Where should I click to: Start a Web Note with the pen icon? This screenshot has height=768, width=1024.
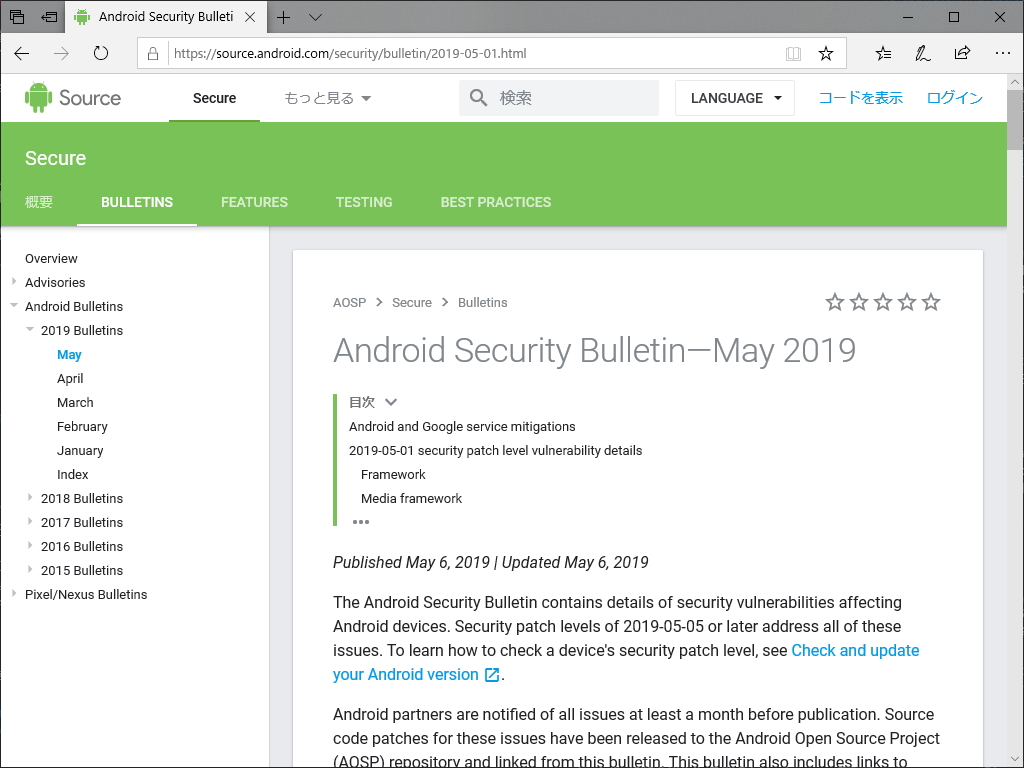tap(922, 54)
